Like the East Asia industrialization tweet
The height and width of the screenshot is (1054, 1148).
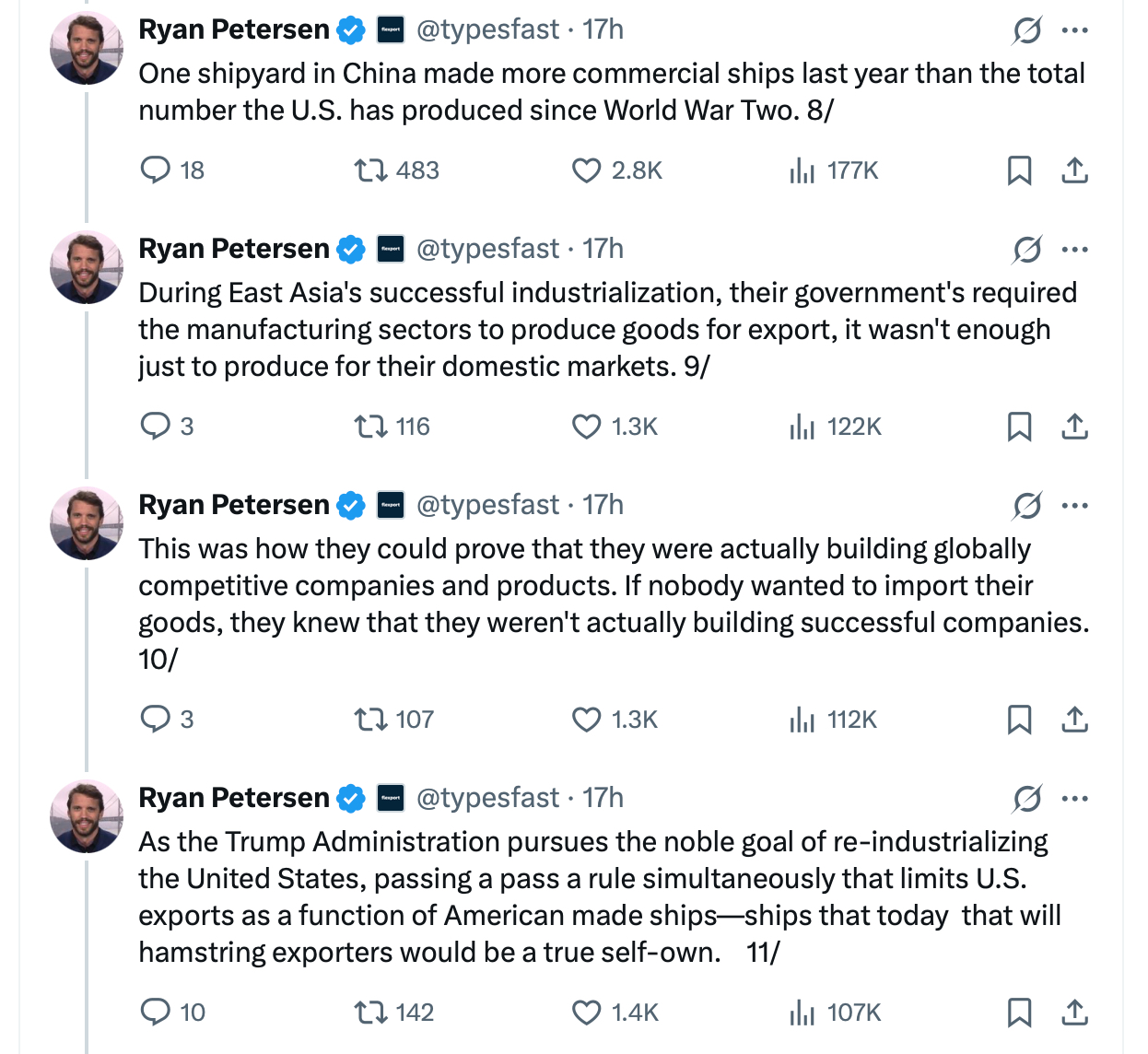(586, 427)
